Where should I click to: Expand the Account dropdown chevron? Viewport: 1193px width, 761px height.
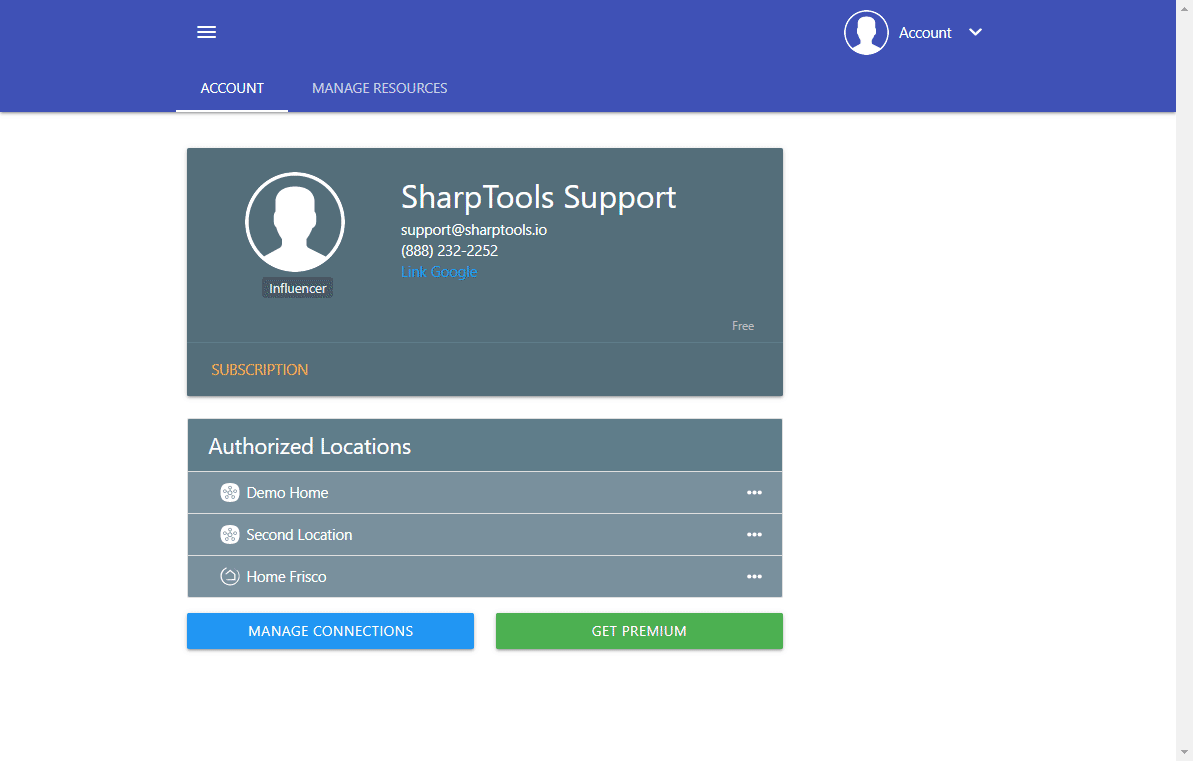pos(975,32)
